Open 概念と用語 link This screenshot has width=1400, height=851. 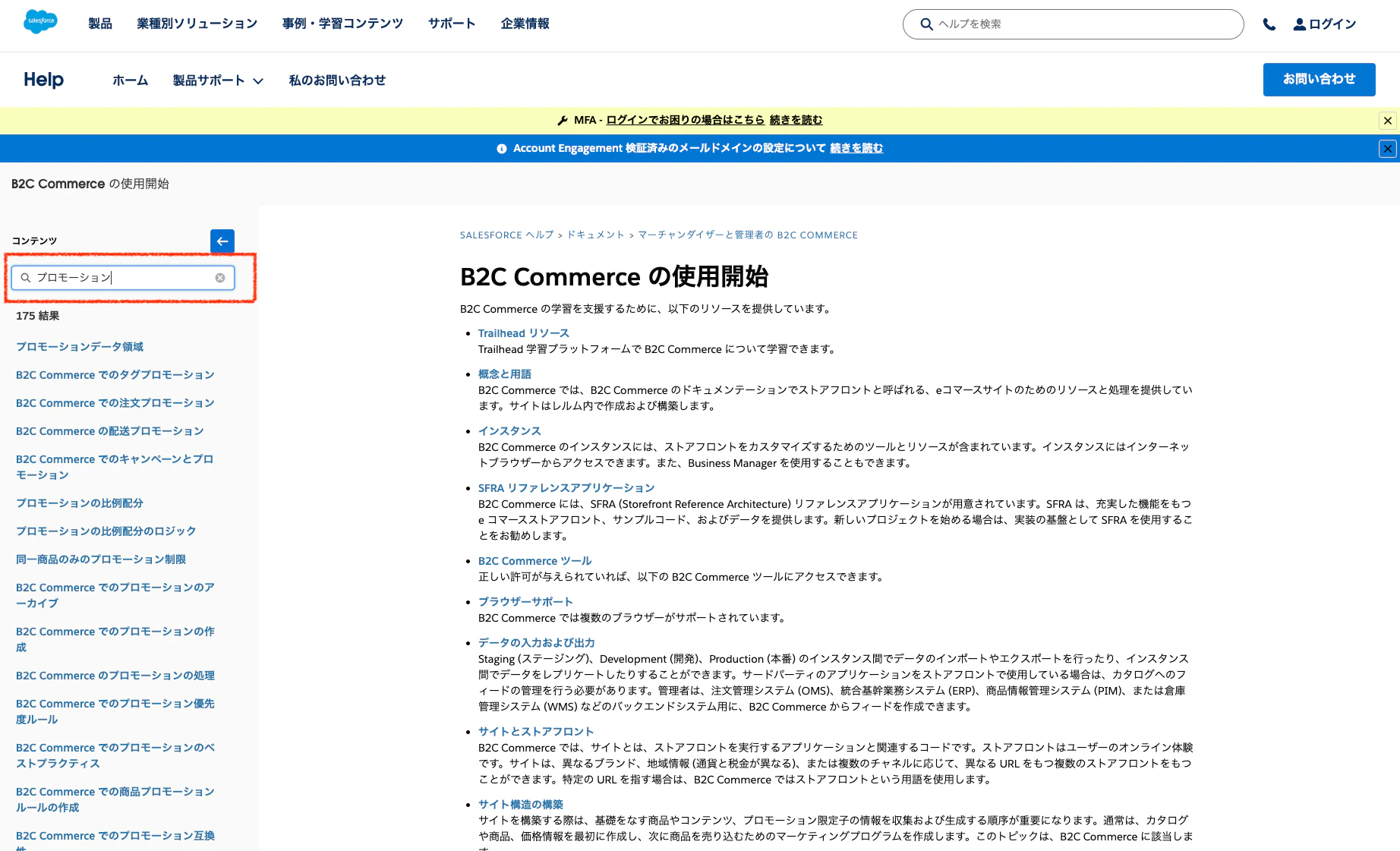(505, 374)
